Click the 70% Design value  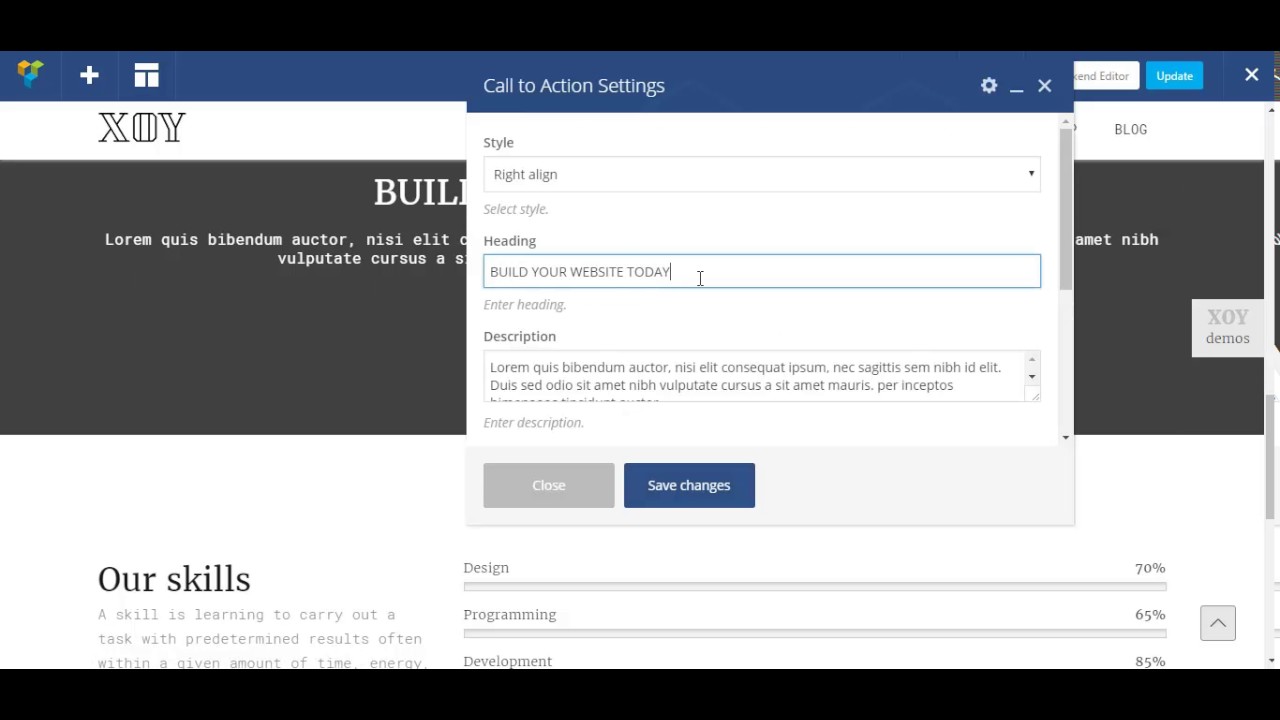pos(1150,568)
